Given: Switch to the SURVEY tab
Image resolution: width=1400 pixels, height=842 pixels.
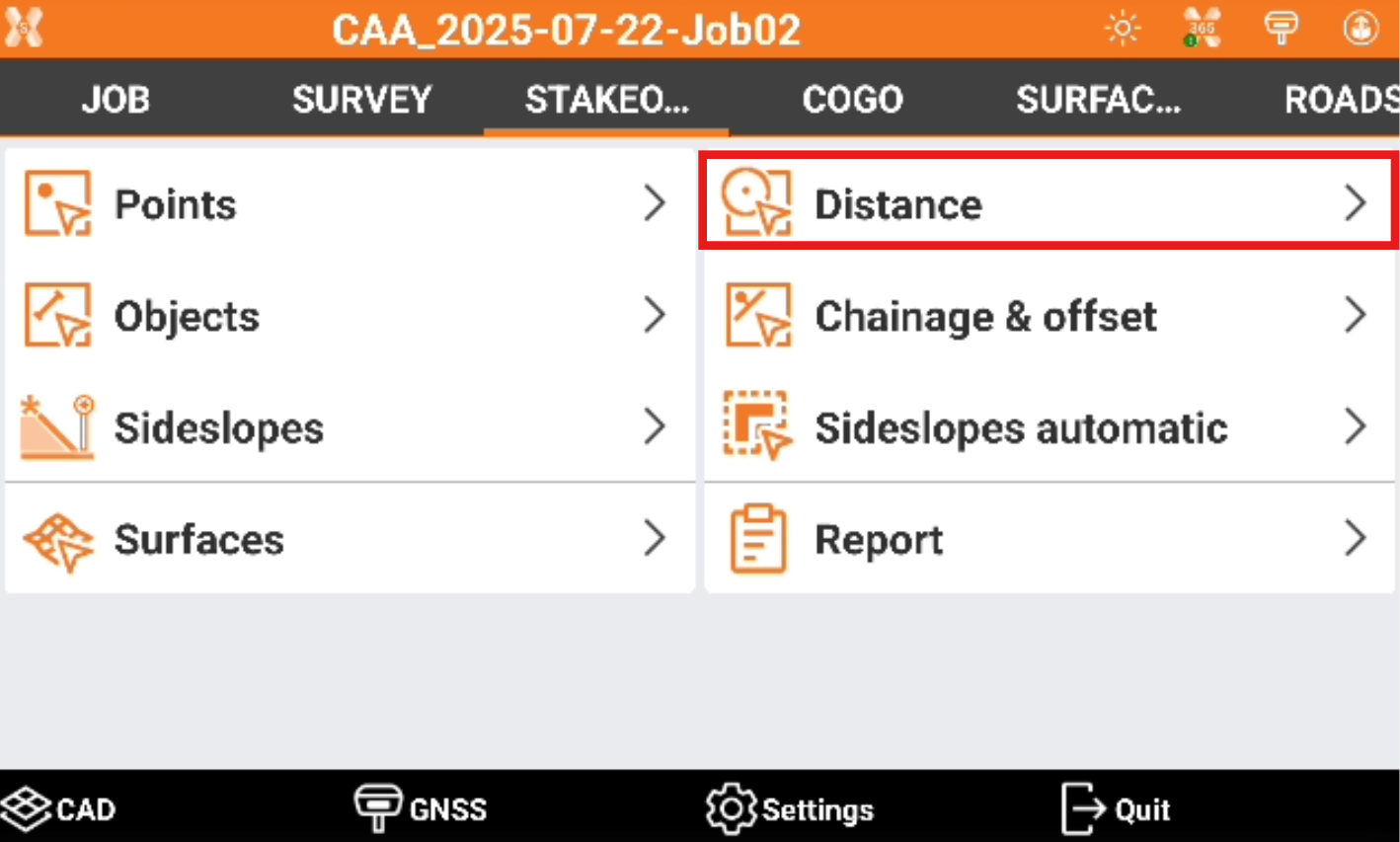Looking at the screenshot, I should [x=361, y=99].
